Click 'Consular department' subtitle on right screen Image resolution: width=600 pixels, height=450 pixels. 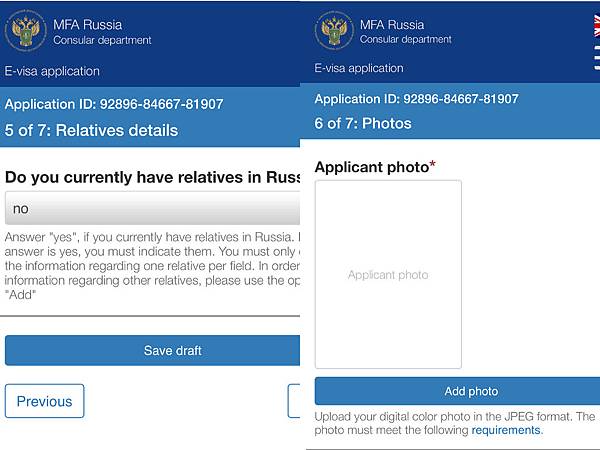pyautogui.click(x=406, y=39)
